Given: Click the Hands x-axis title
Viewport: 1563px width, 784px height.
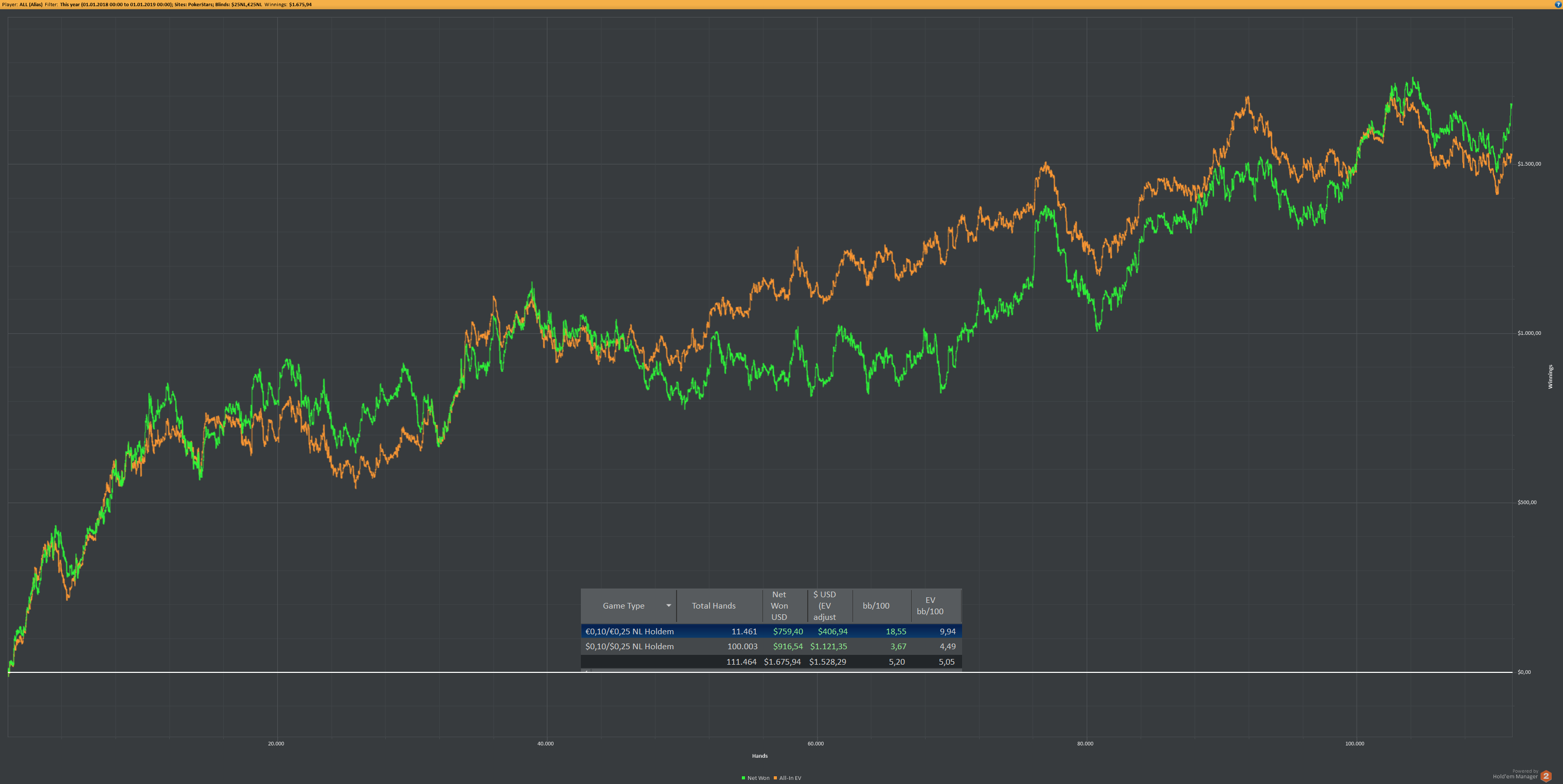Looking at the screenshot, I should (x=760, y=756).
